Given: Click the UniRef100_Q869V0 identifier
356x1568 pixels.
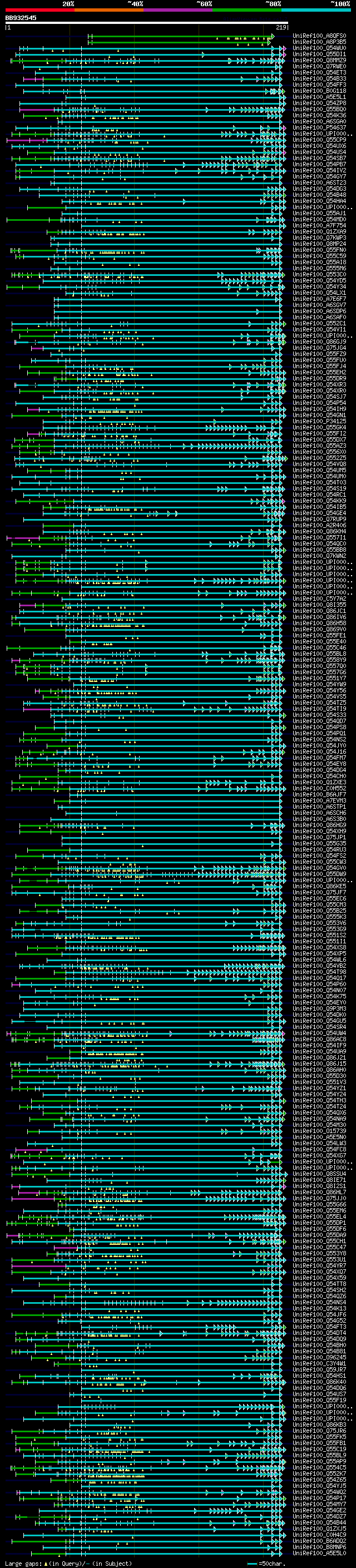Looking at the screenshot, I should pyautogui.click(x=319, y=630).
